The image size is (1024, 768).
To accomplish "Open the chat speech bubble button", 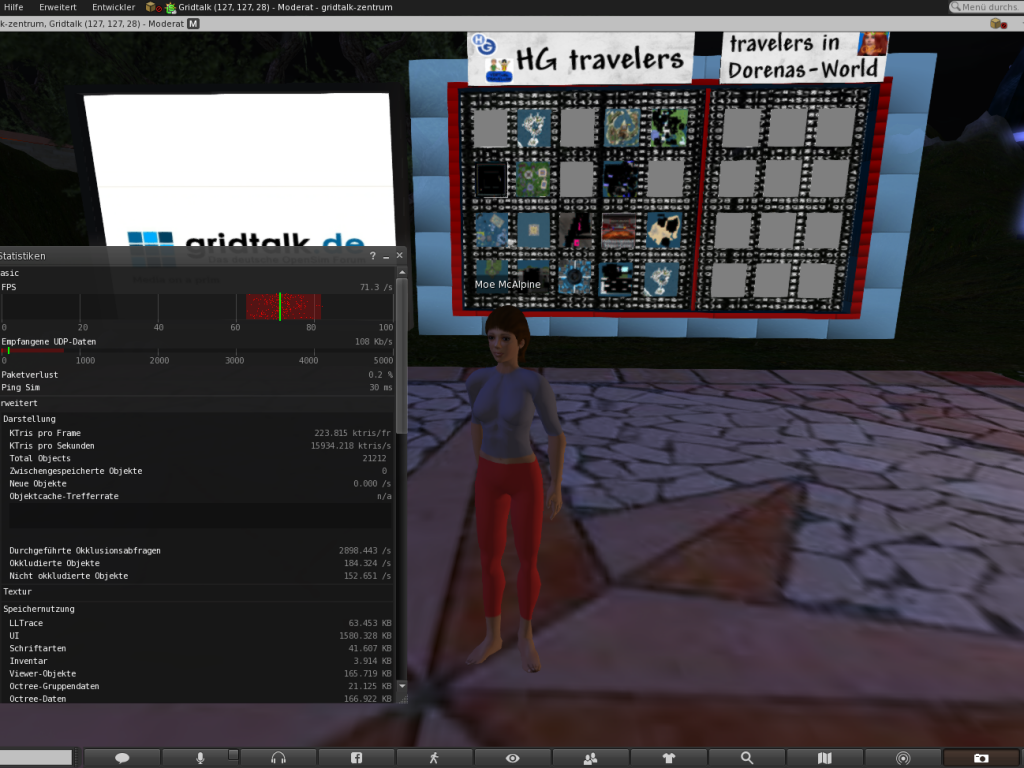I will pyautogui.click(x=122, y=758).
